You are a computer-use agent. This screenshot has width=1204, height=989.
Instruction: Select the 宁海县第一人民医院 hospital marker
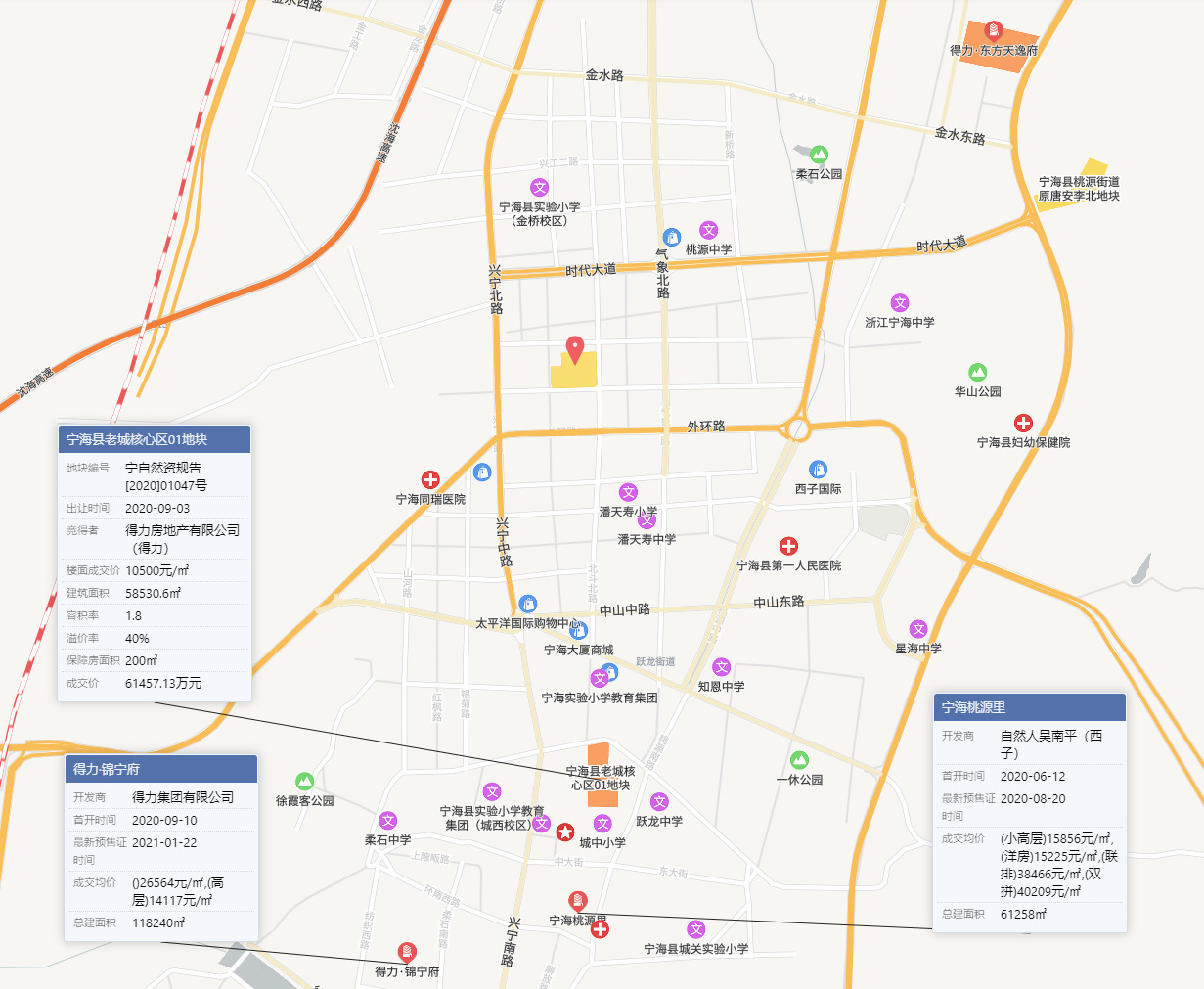pyautogui.click(x=788, y=546)
